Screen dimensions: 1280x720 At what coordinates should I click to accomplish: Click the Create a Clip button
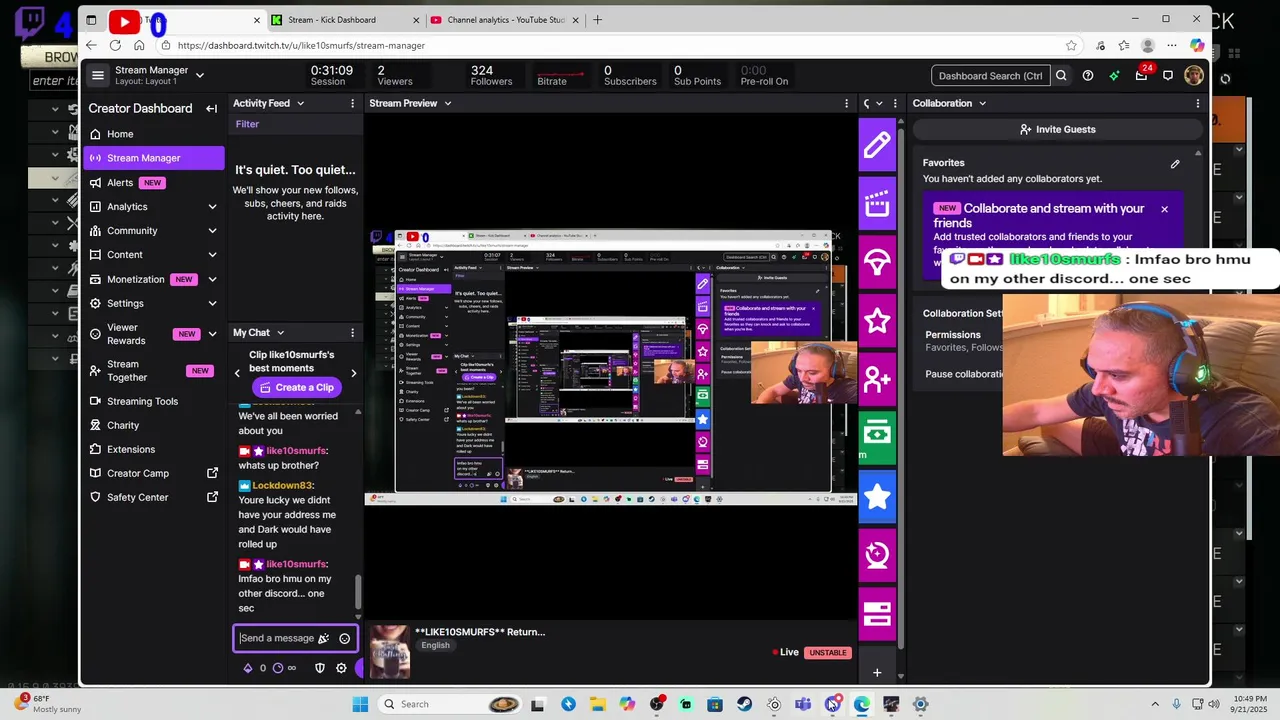[x=296, y=387]
